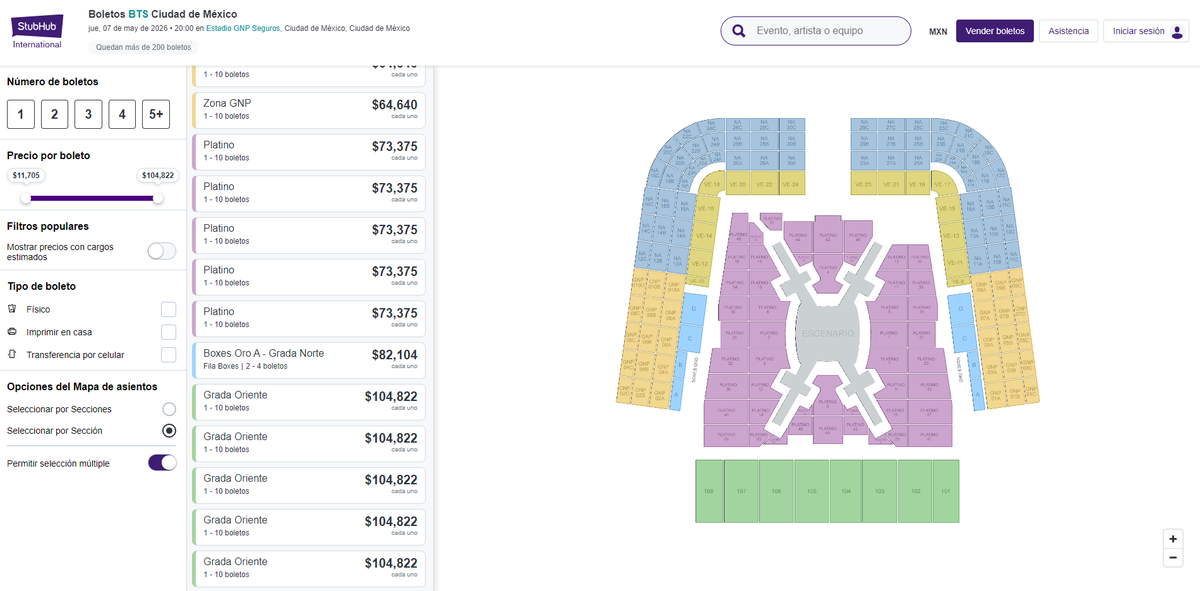Click the magnifying glass search icon
Screen dimensions: 1200x591
coord(738,31)
